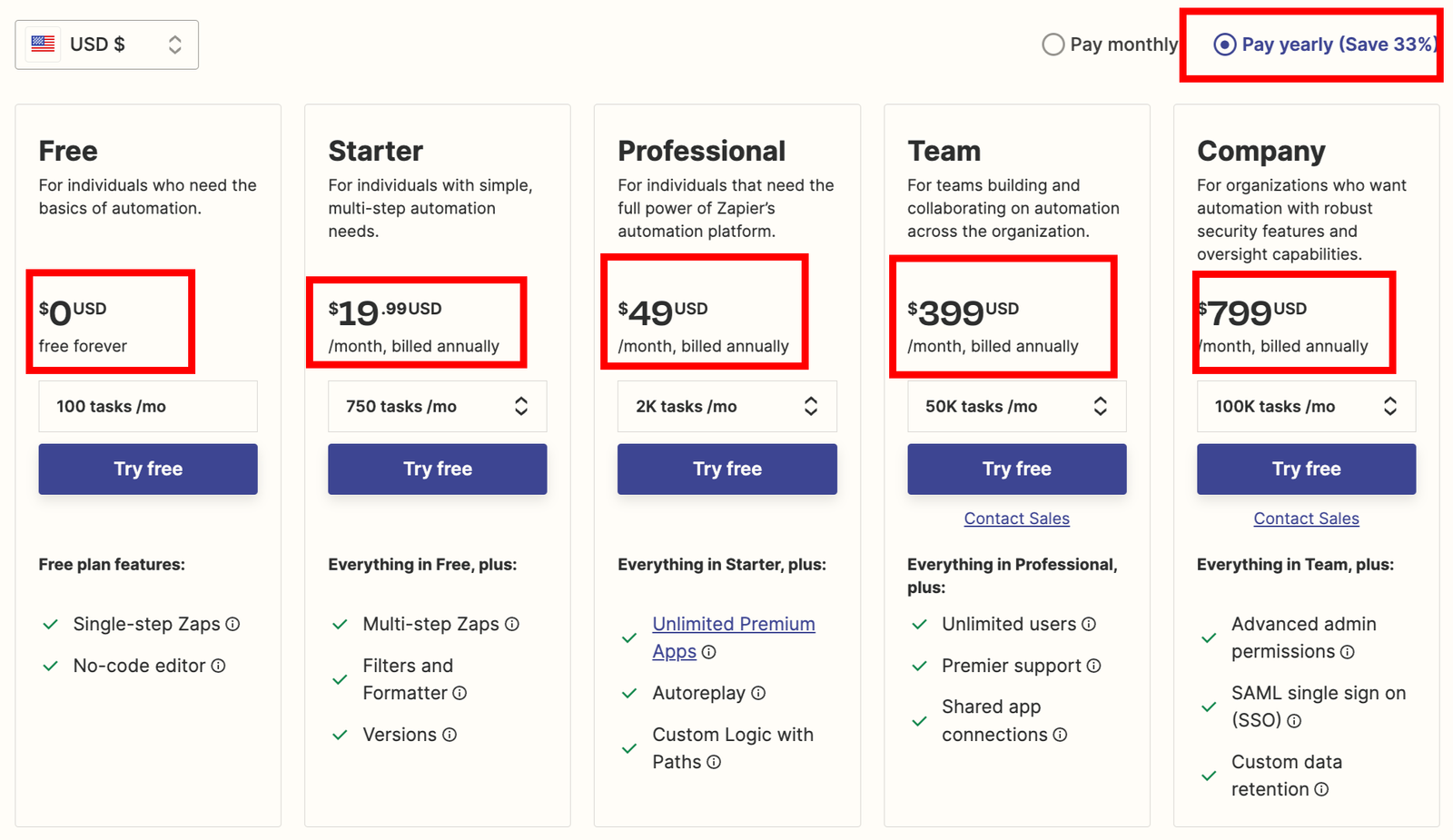Click the Free plan heading

pyautogui.click(x=68, y=151)
